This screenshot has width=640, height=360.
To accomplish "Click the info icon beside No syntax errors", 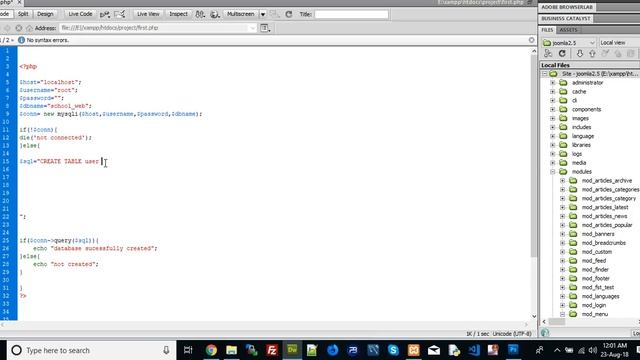I will (21, 40).
